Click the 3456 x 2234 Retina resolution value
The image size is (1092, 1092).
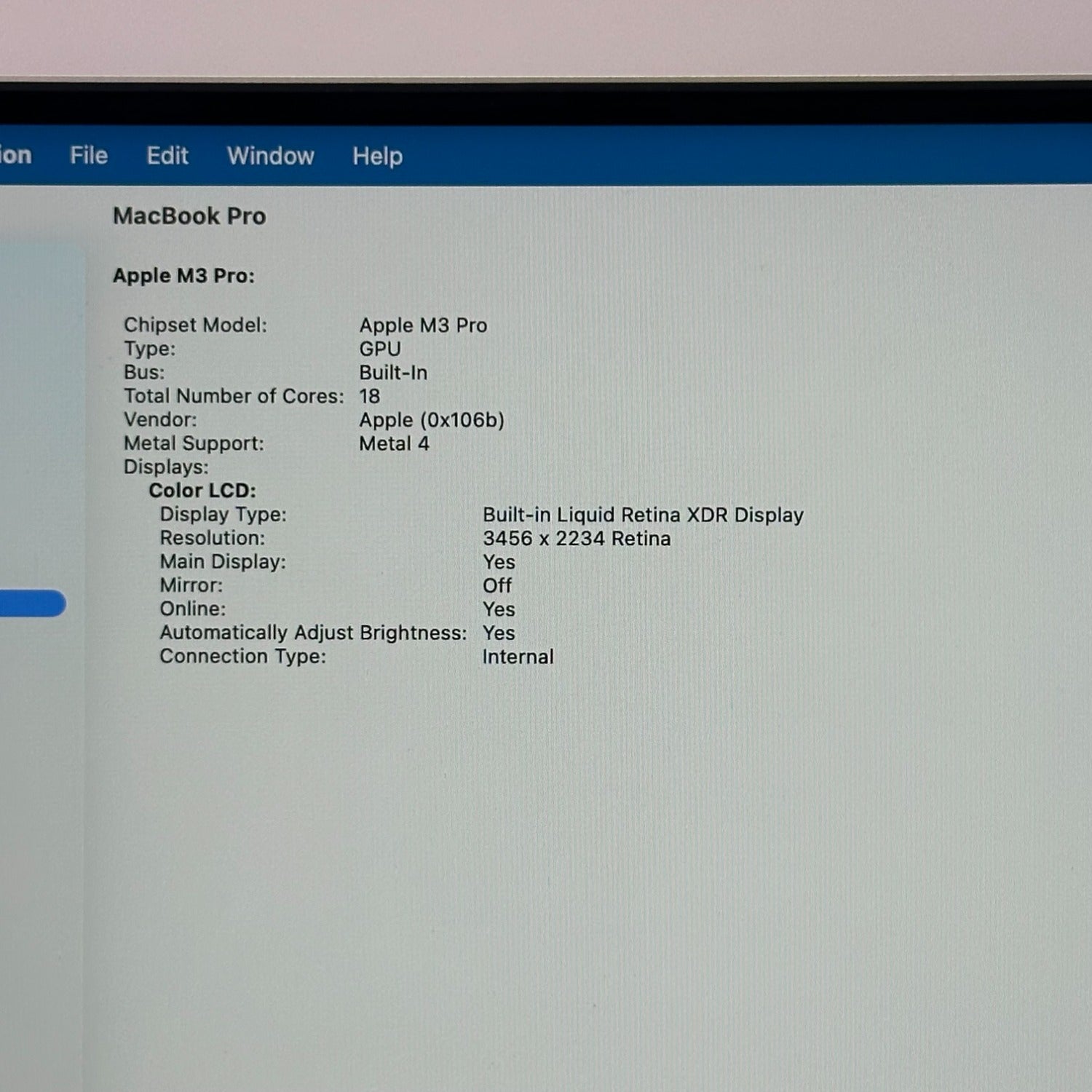pyautogui.click(x=576, y=539)
